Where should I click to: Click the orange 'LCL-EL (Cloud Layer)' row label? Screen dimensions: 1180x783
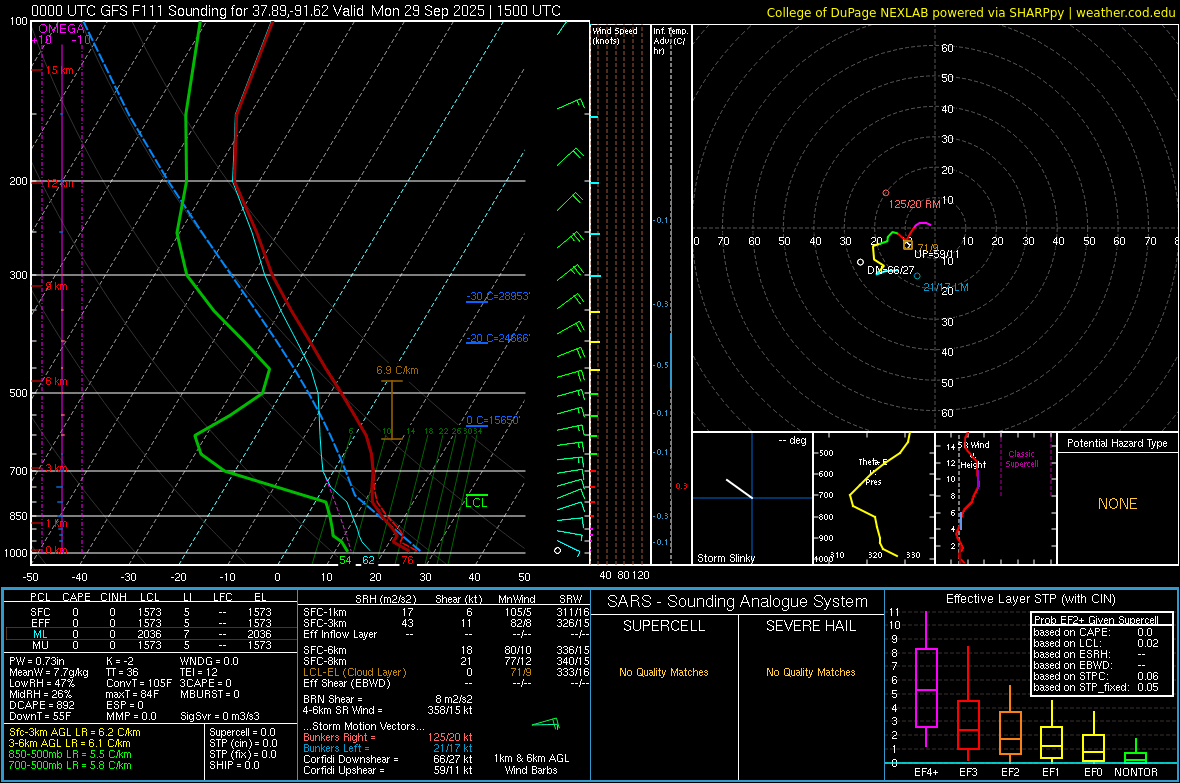[354, 672]
